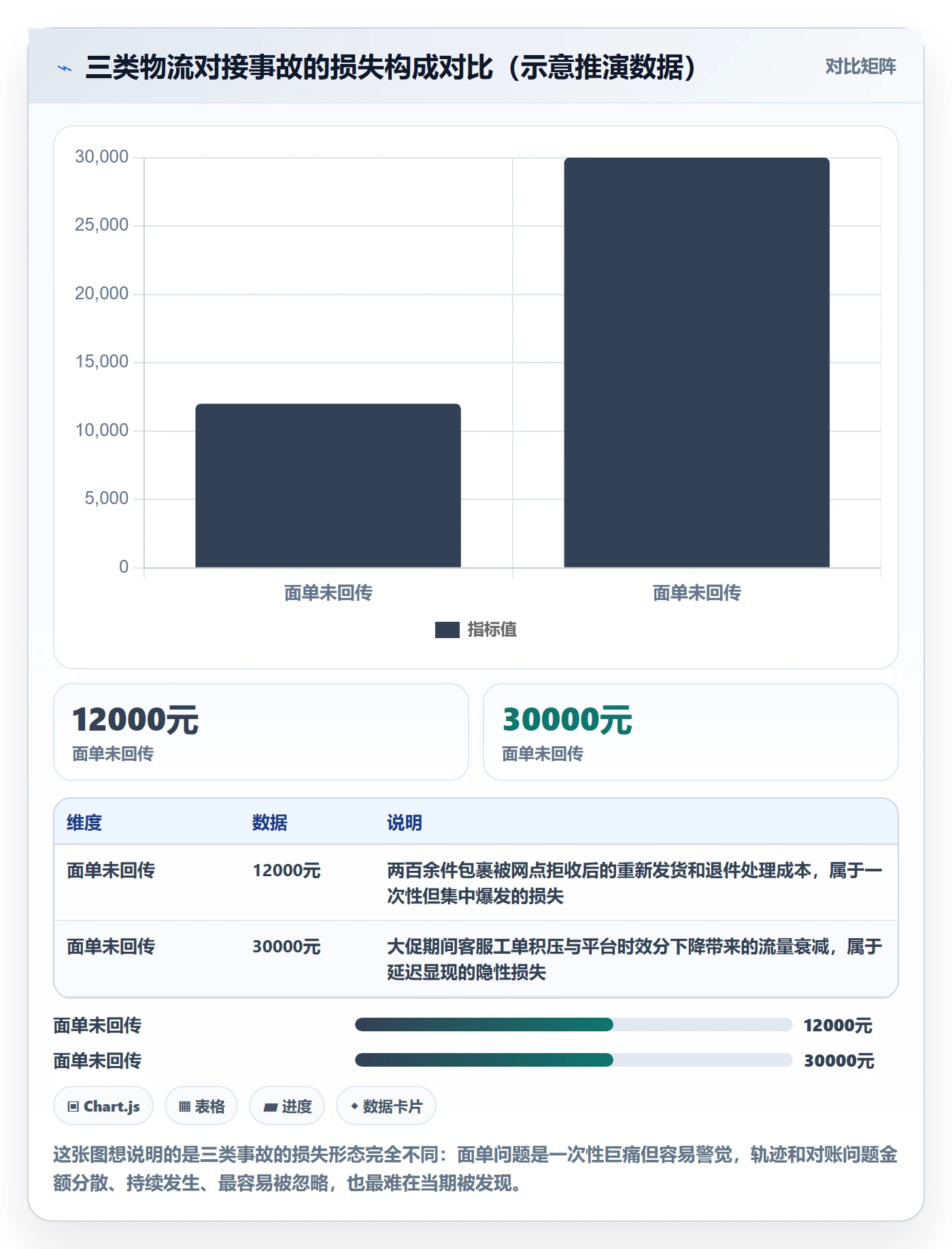This screenshot has width=952, height=1249.
Task: Click the 30000 value bar in chart
Action: [696, 363]
